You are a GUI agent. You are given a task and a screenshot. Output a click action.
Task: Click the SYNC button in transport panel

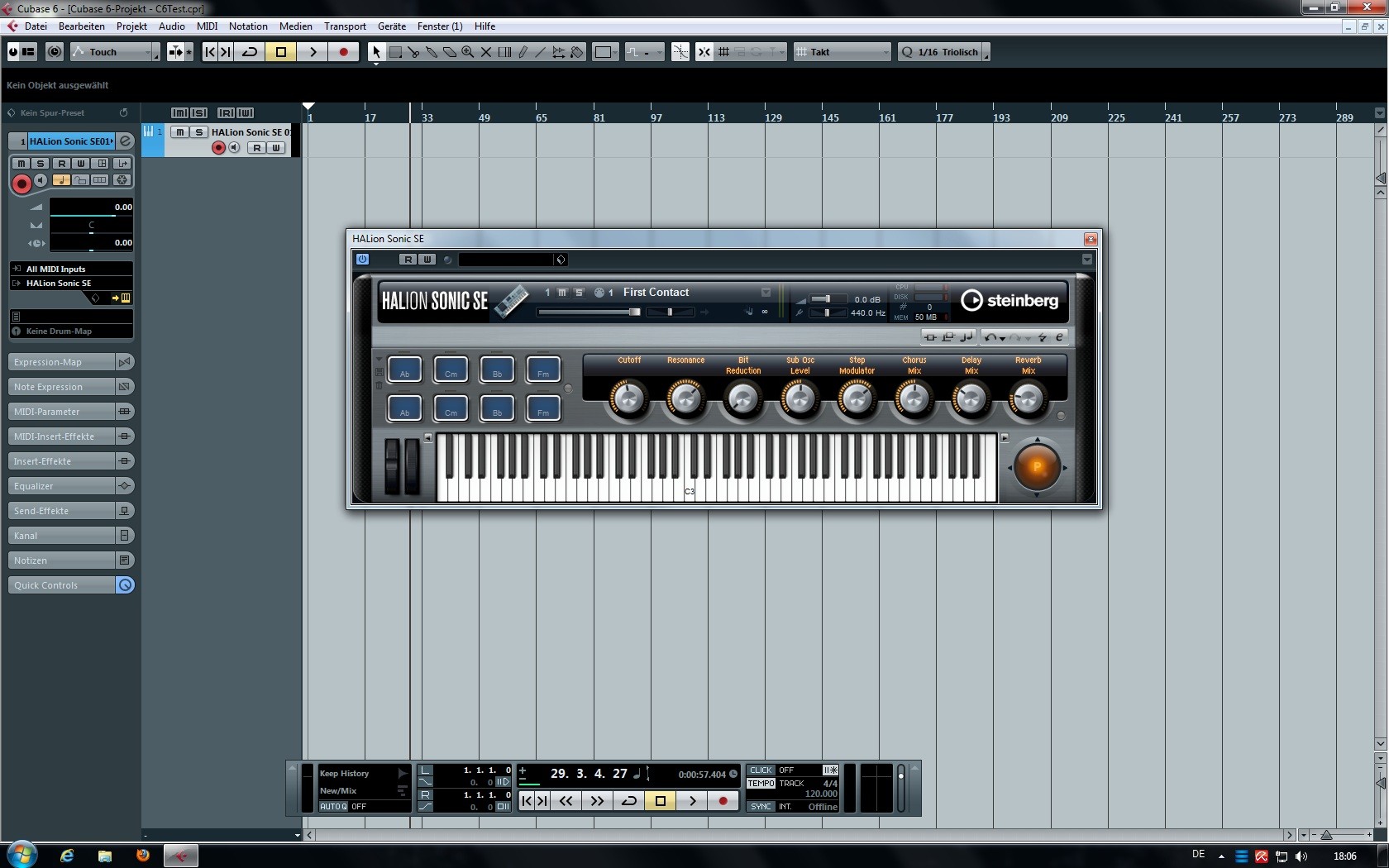tap(761, 807)
